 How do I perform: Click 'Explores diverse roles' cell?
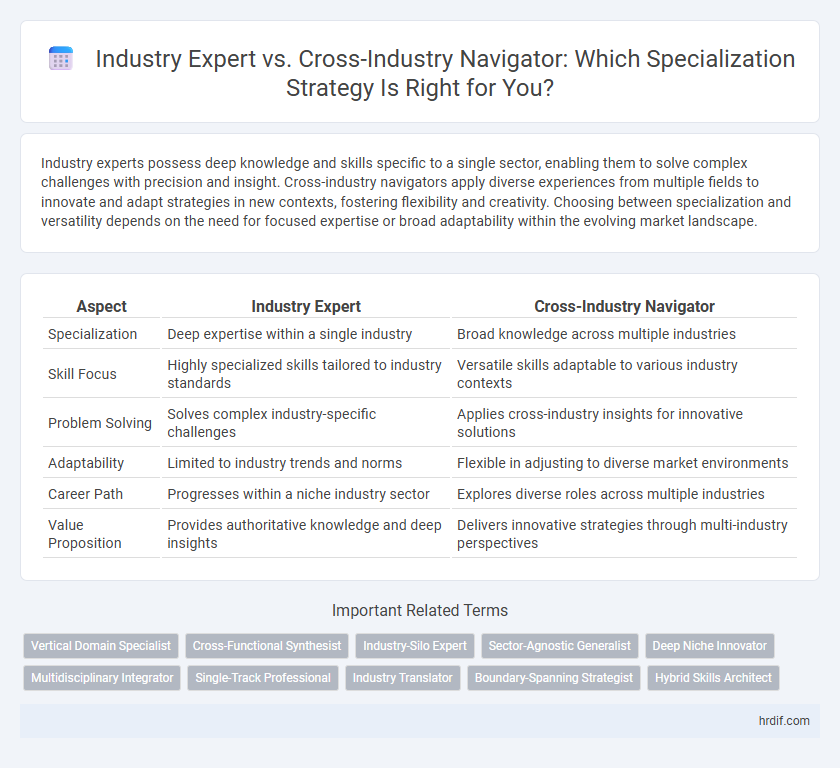tap(624, 494)
